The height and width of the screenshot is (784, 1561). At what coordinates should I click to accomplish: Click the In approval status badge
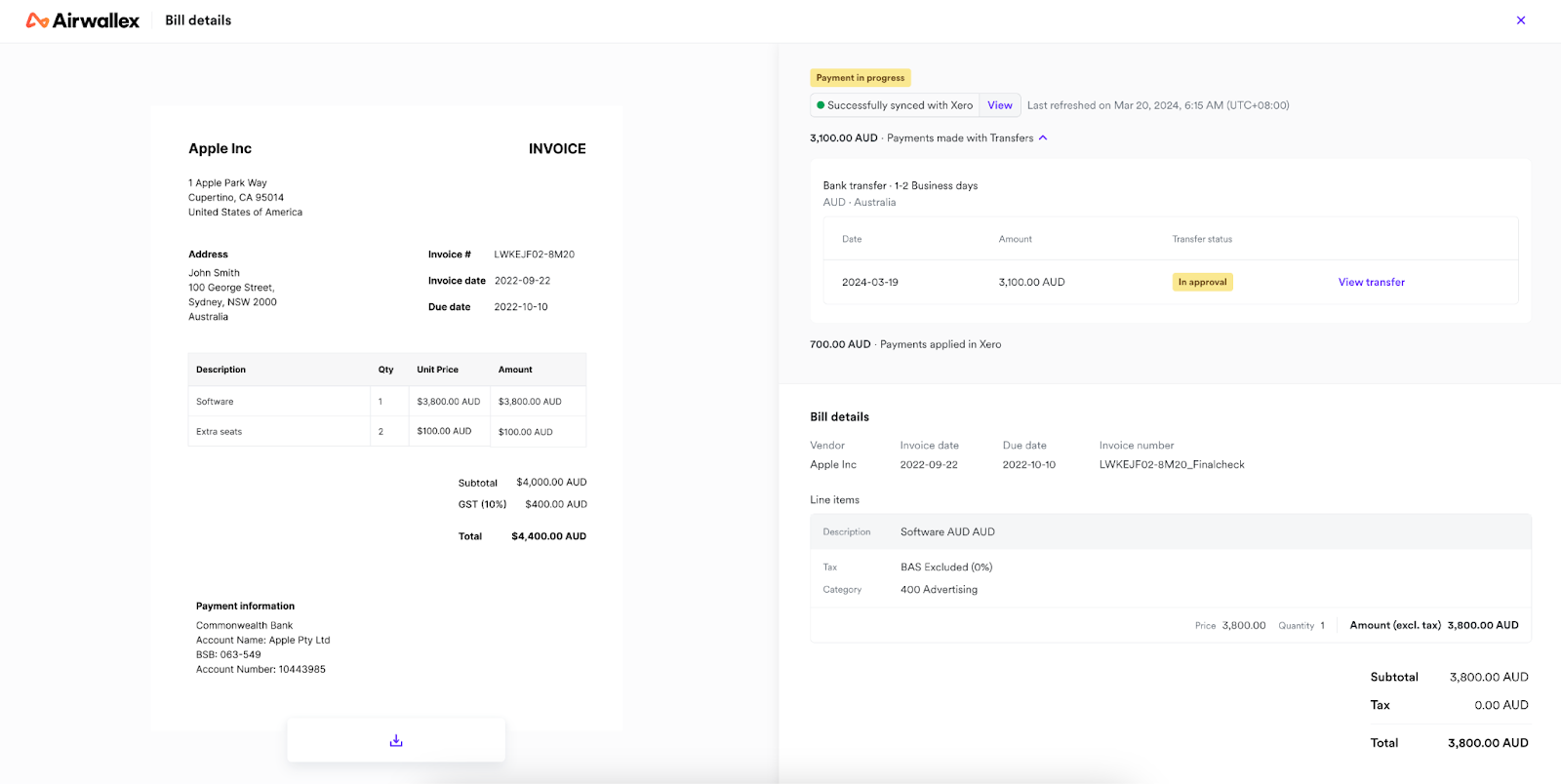point(1202,282)
